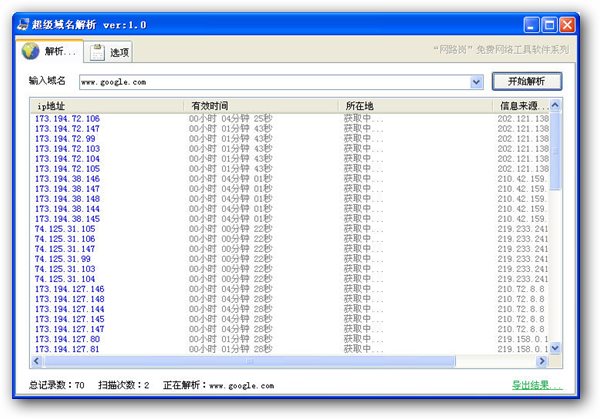The height and width of the screenshot is (419, 600).
Task: Select row 173.194.127.144
Action: pos(290,309)
